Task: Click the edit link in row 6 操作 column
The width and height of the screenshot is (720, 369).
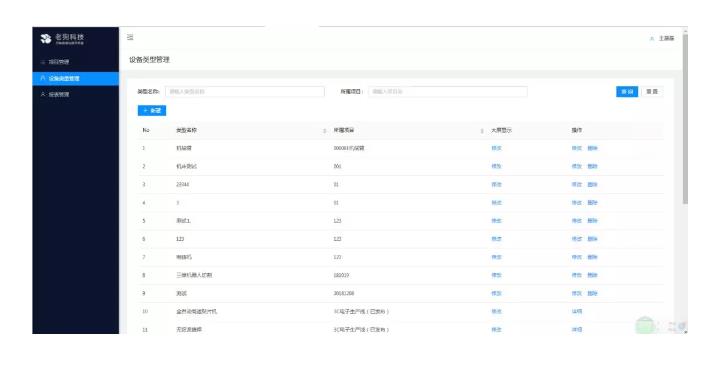Action: click(x=577, y=239)
